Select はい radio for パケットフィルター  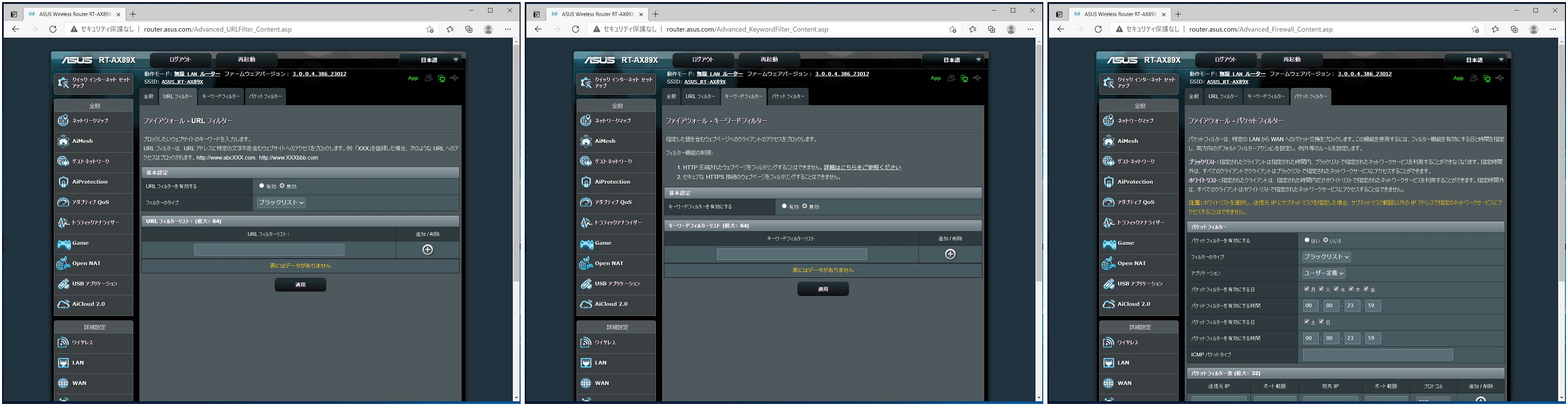[x=1307, y=240]
